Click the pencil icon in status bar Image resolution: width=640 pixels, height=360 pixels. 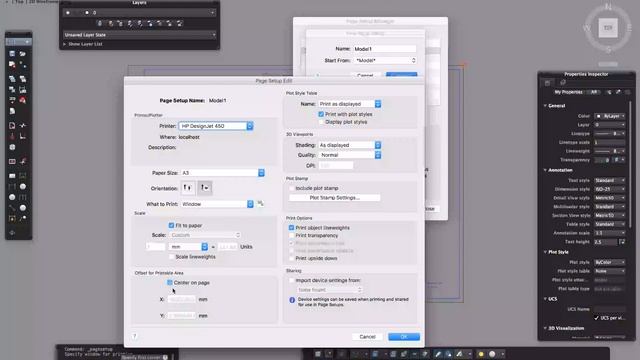tap(438, 354)
